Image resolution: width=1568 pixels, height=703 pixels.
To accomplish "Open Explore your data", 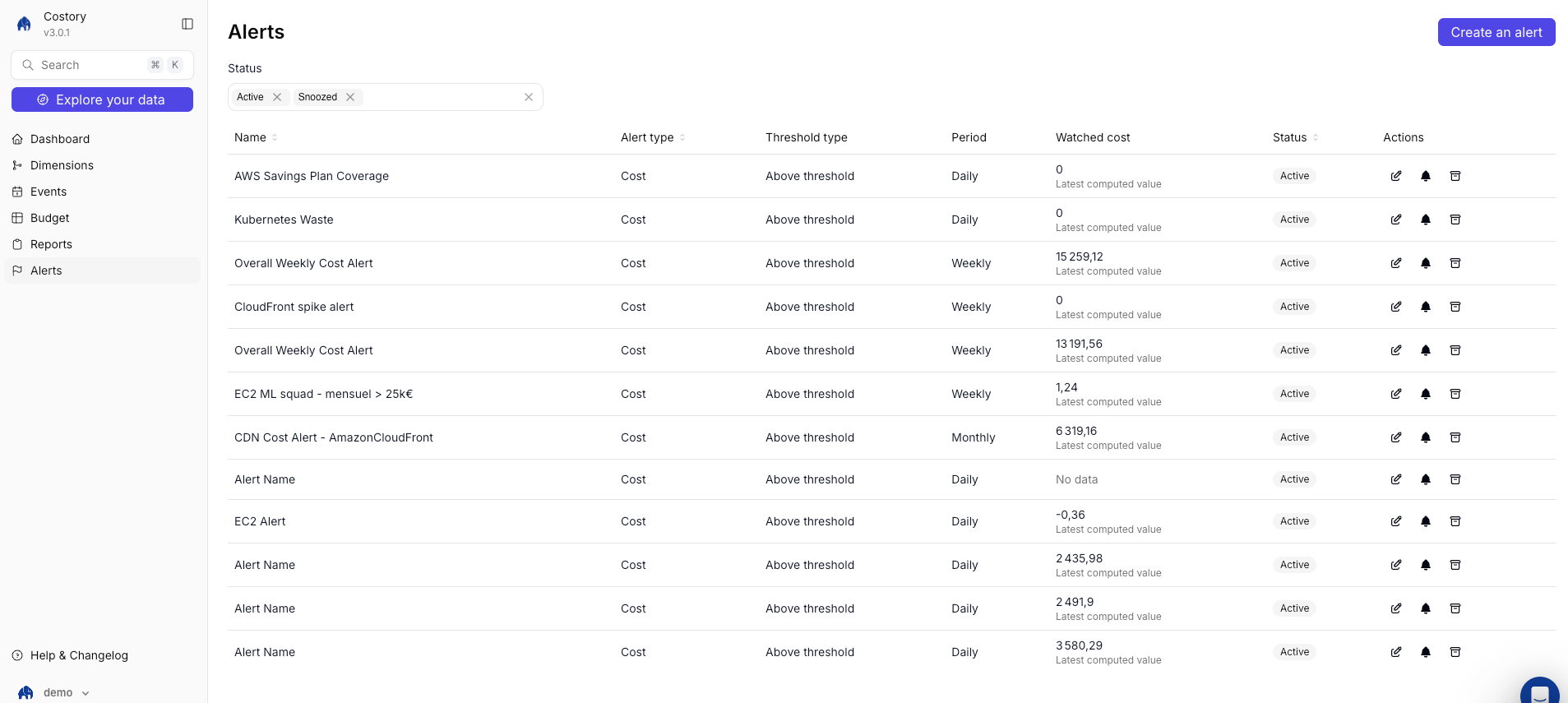I will 102,99.
